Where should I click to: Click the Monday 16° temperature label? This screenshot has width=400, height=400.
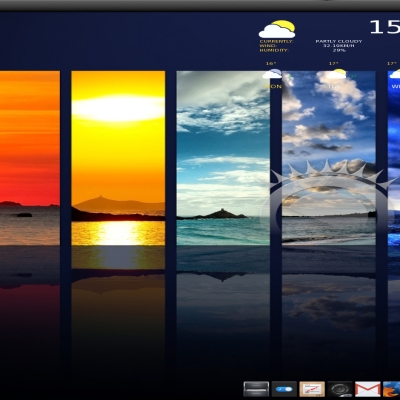(271, 63)
